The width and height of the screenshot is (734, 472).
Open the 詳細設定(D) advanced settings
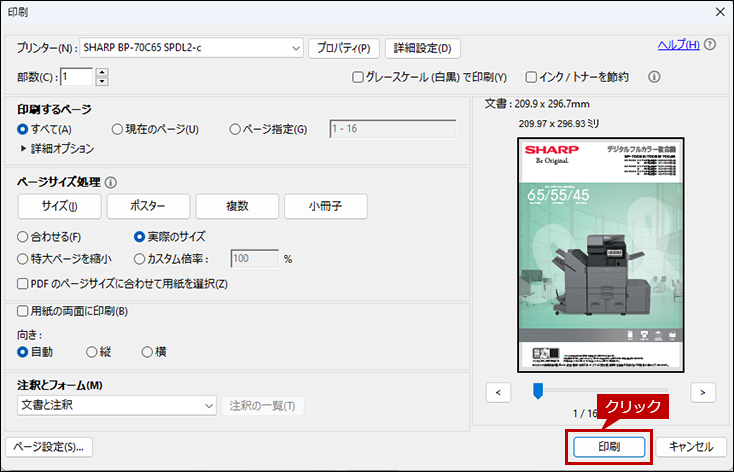[x=422, y=48]
